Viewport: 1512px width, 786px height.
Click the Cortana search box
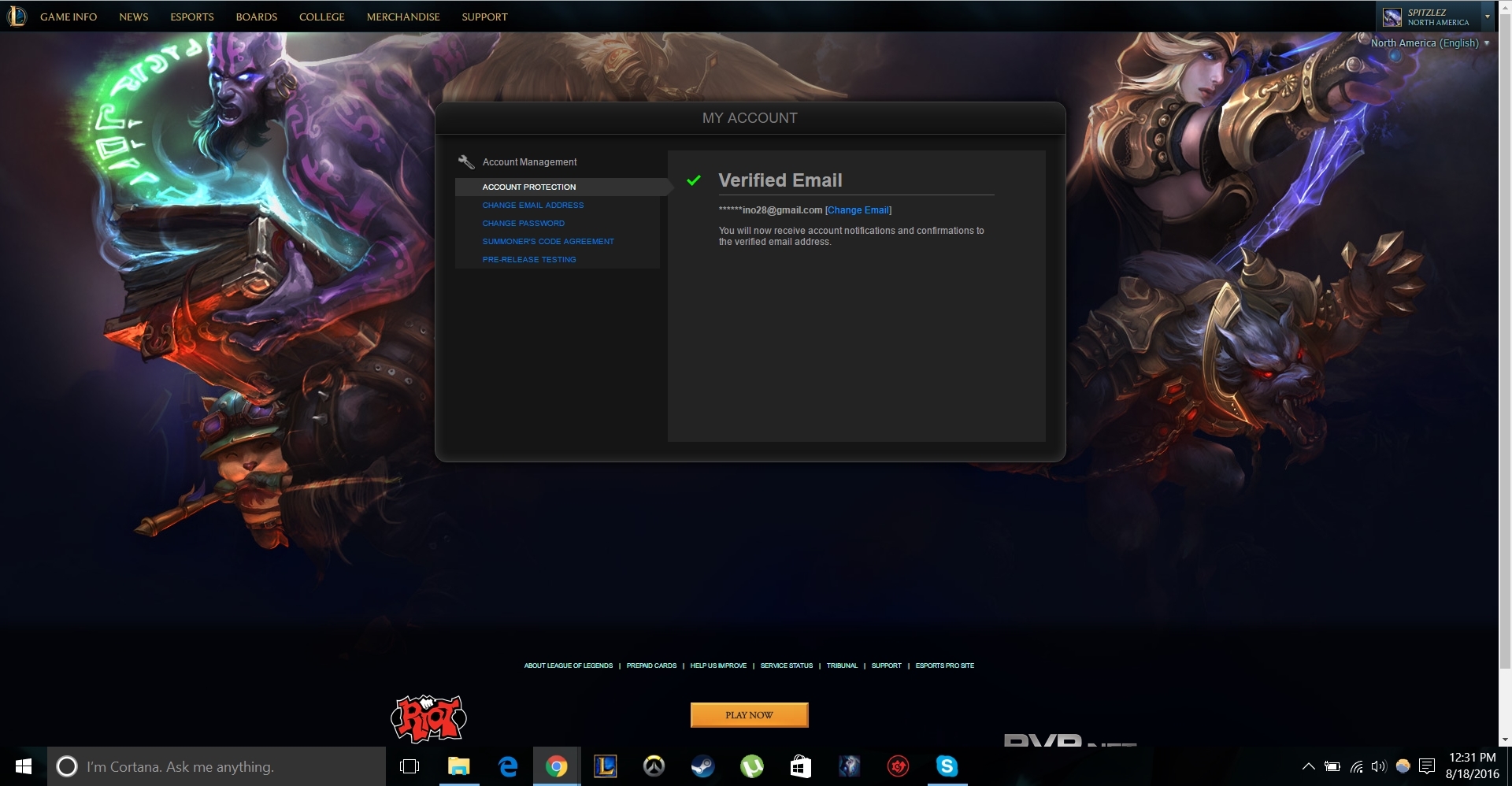click(x=217, y=766)
